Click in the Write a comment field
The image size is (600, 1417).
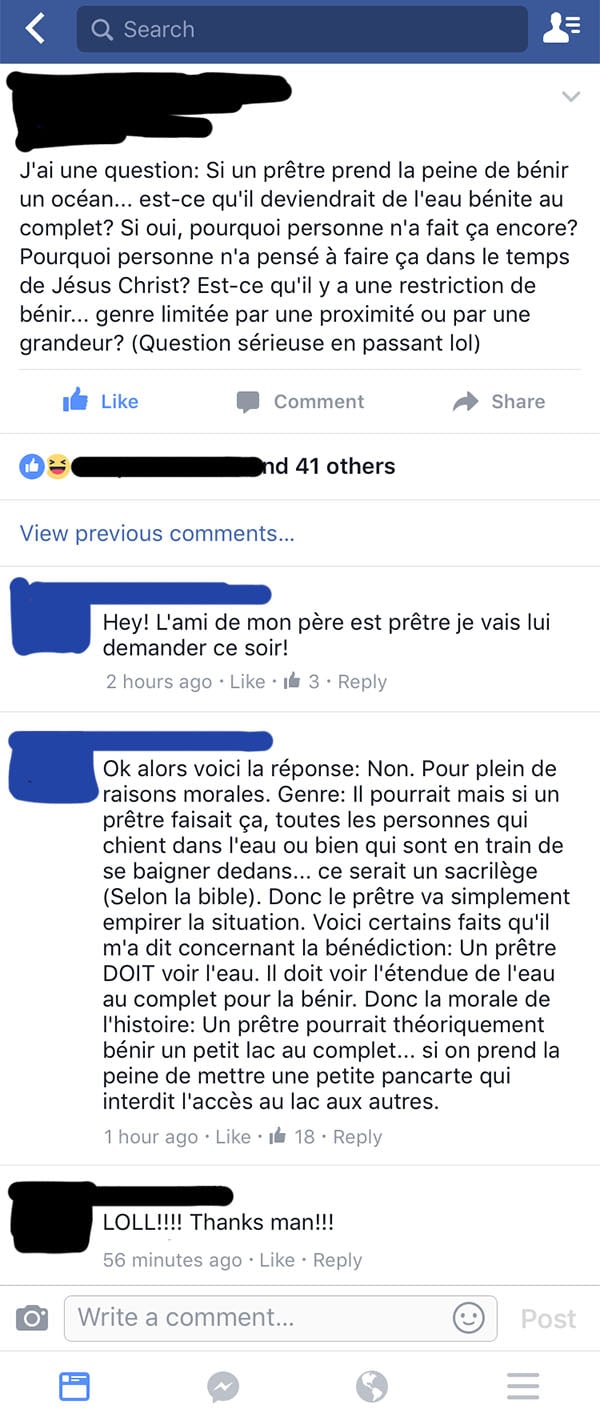(x=280, y=1317)
